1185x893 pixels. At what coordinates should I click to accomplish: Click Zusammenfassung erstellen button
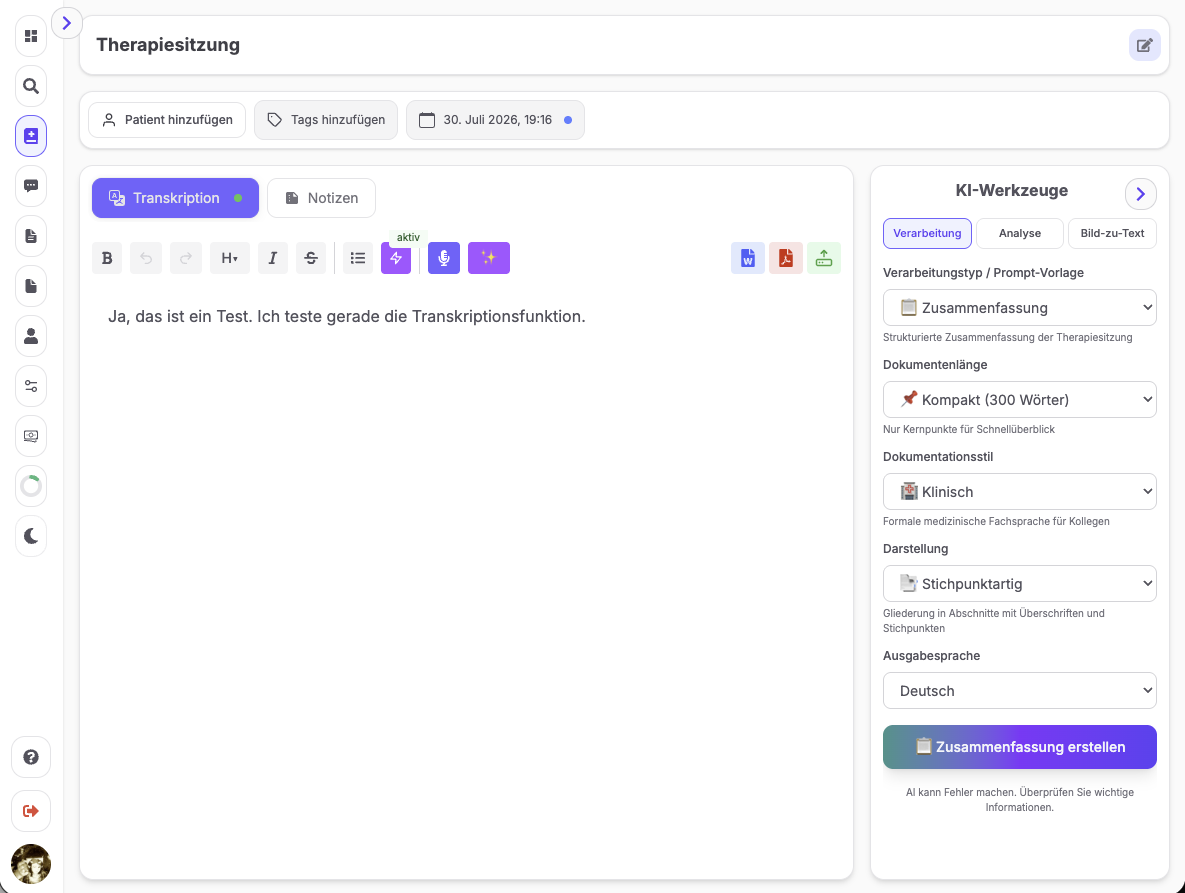(1019, 747)
